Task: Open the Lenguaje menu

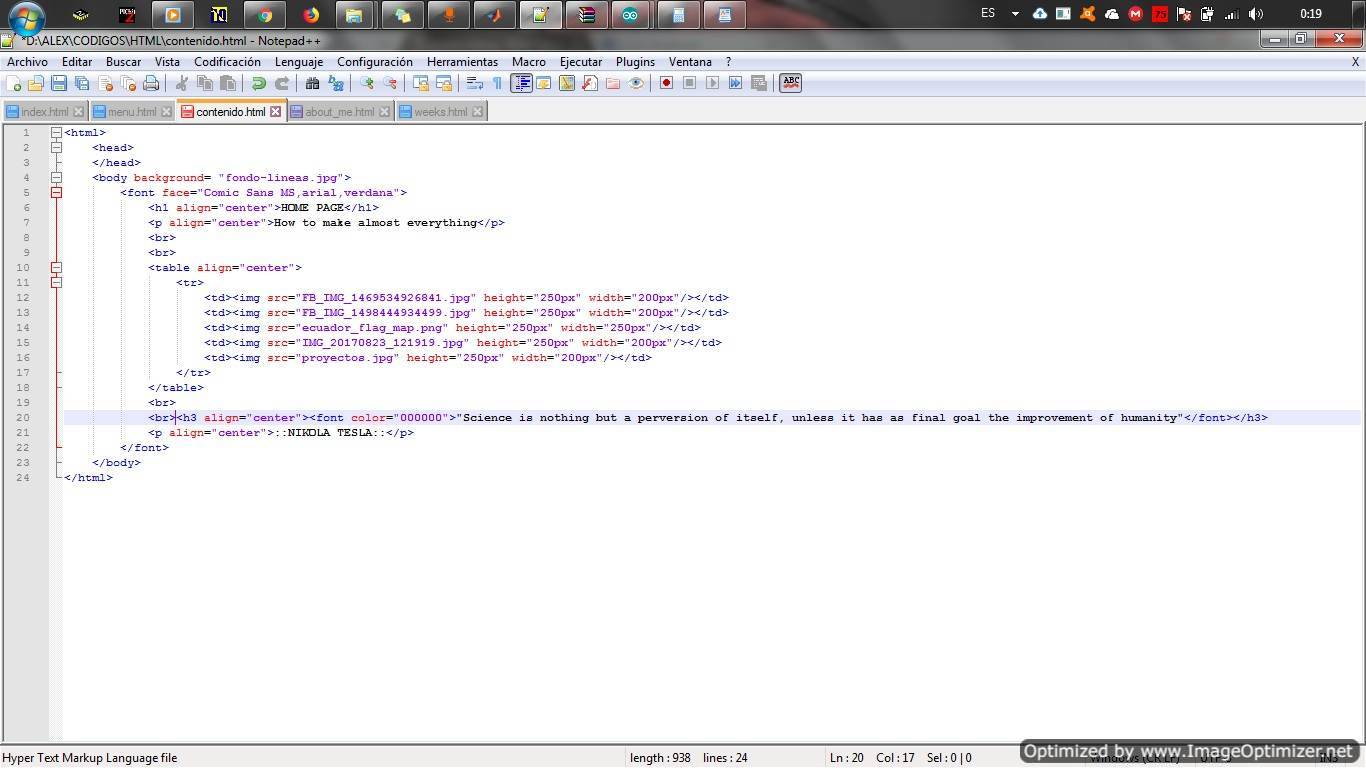Action: click(x=299, y=62)
